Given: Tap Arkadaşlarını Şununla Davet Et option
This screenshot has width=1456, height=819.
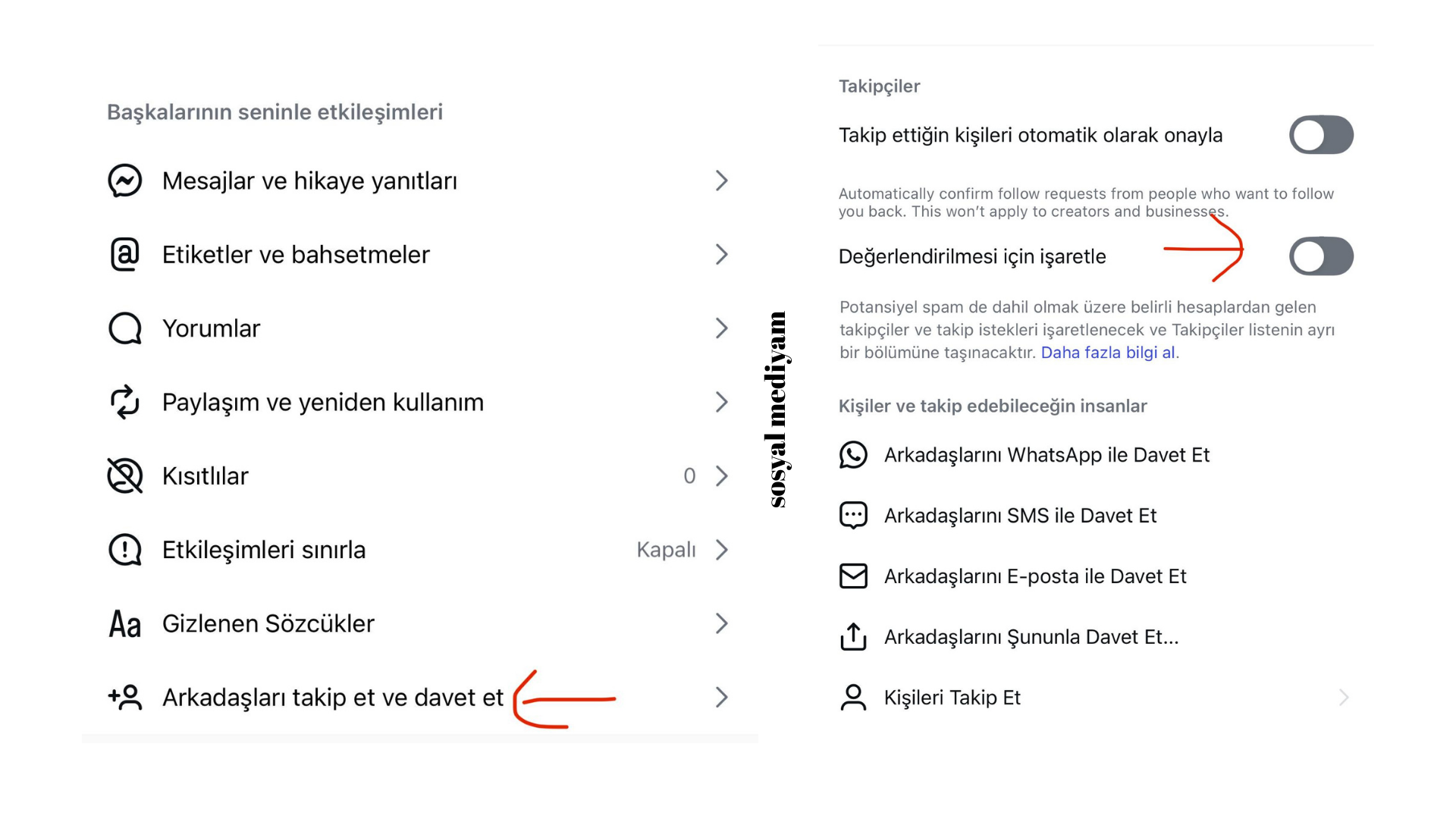Looking at the screenshot, I should (x=1031, y=637).
